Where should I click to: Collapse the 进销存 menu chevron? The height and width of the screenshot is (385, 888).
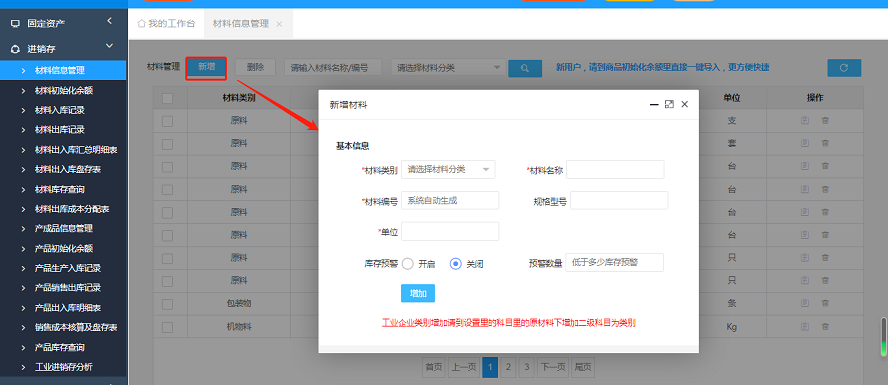pyautogui.click(x=109, y=46)
